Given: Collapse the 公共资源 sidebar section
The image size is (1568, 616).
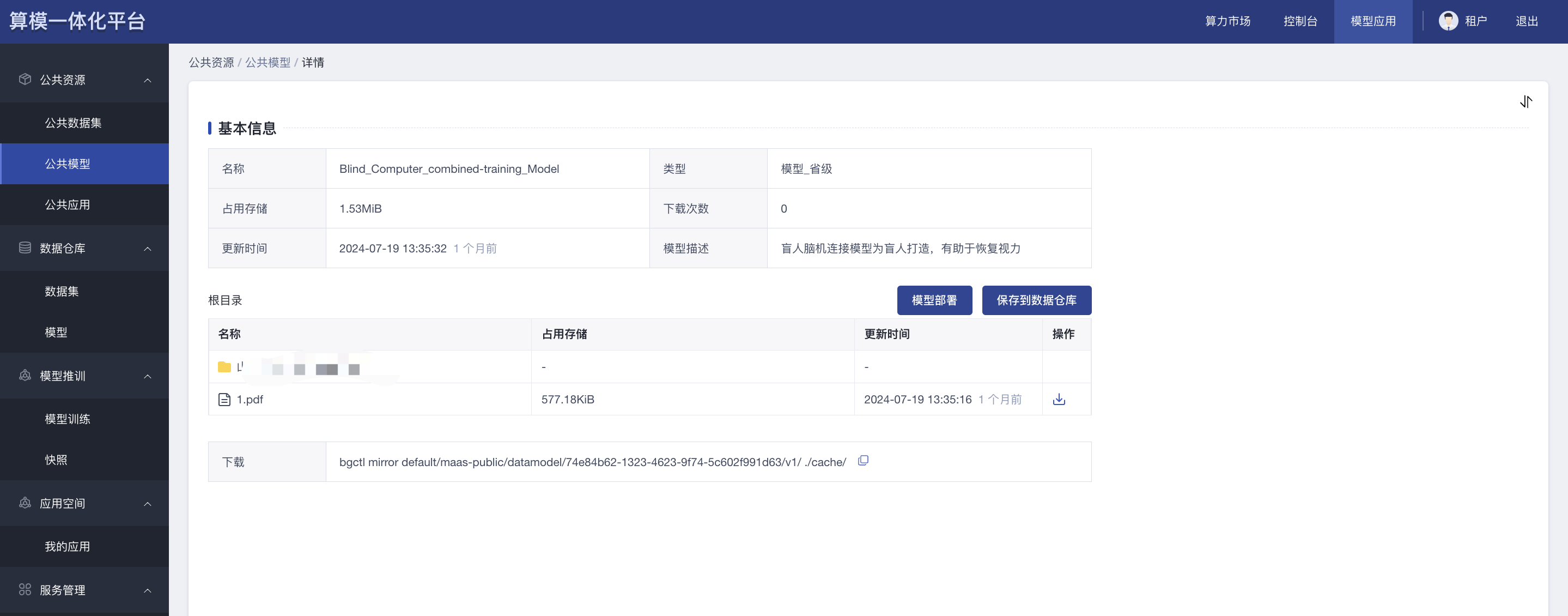Looking at the screenshot, I should (147, 80).
